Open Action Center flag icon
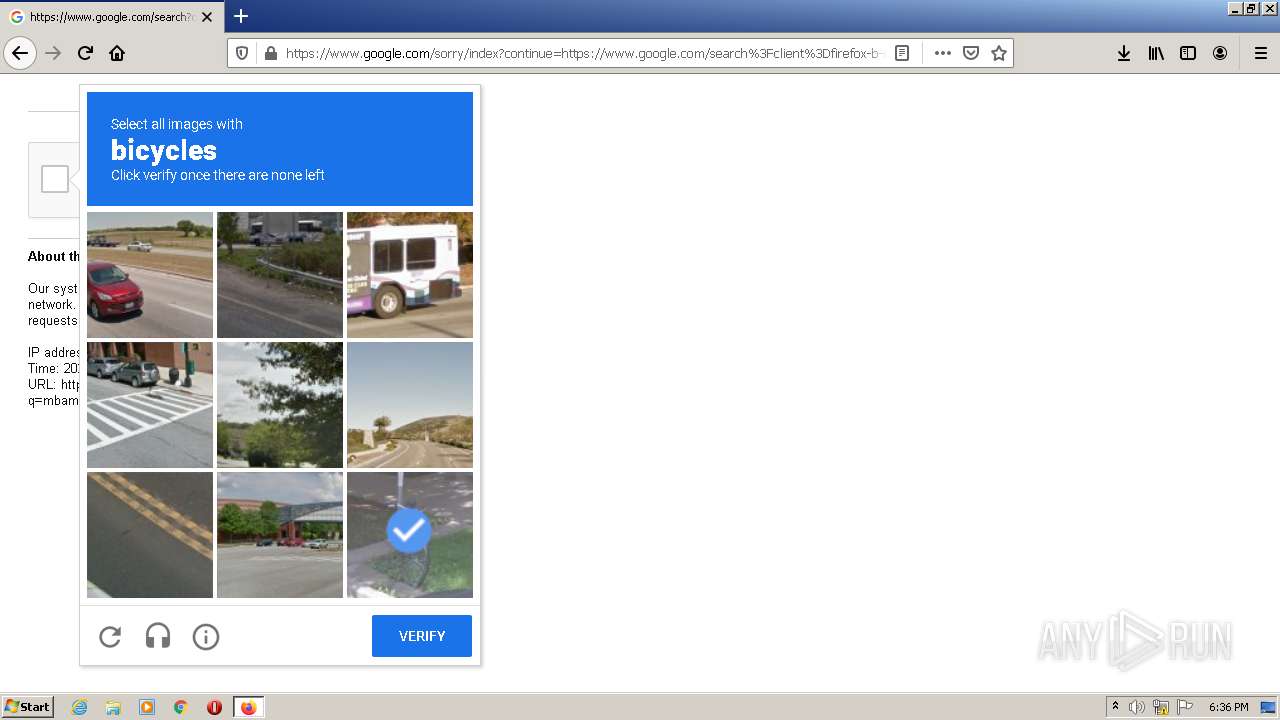The image size is (1280, 720). click(x=1185, y=707)
